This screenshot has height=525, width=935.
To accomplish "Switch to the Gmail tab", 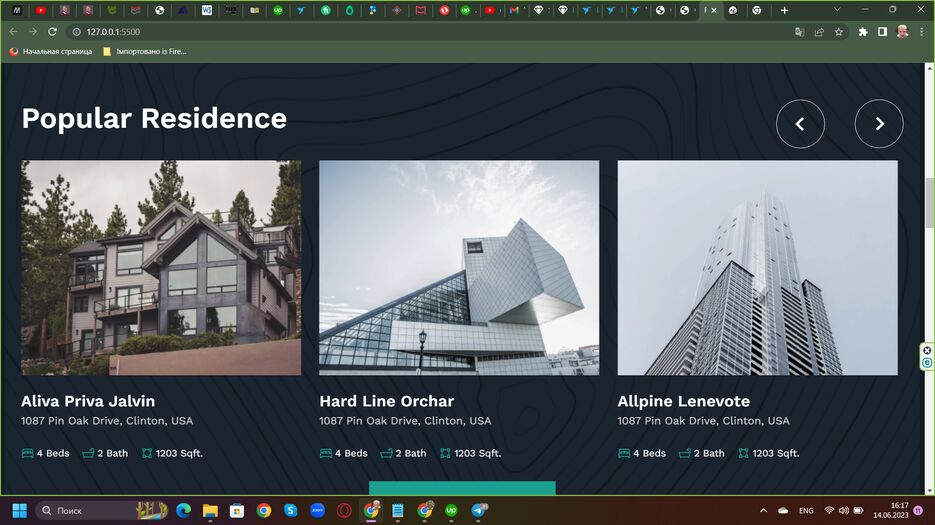I will (x=514, y=10).
